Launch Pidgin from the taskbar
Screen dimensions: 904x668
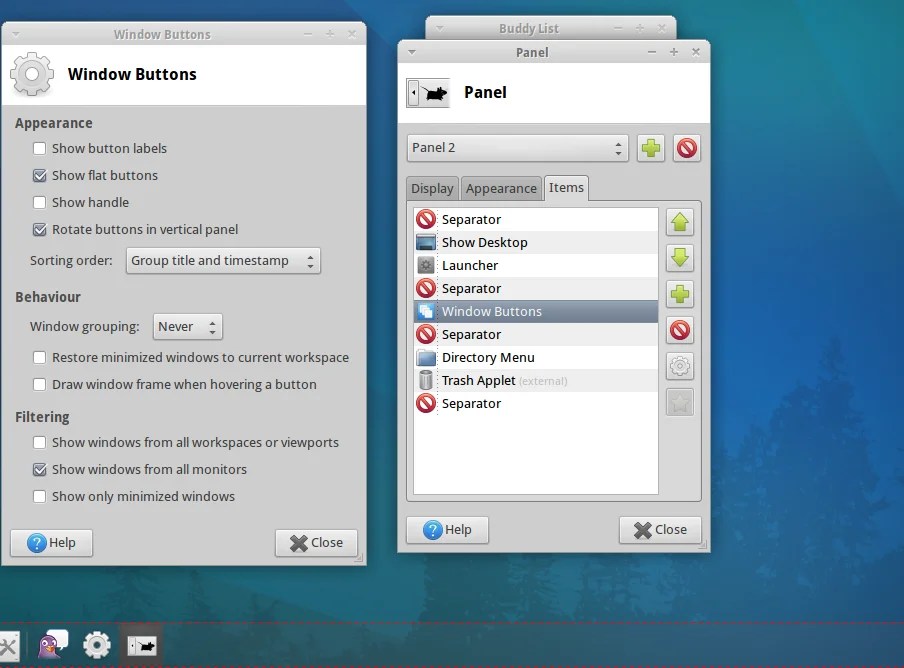coord(52,645)
